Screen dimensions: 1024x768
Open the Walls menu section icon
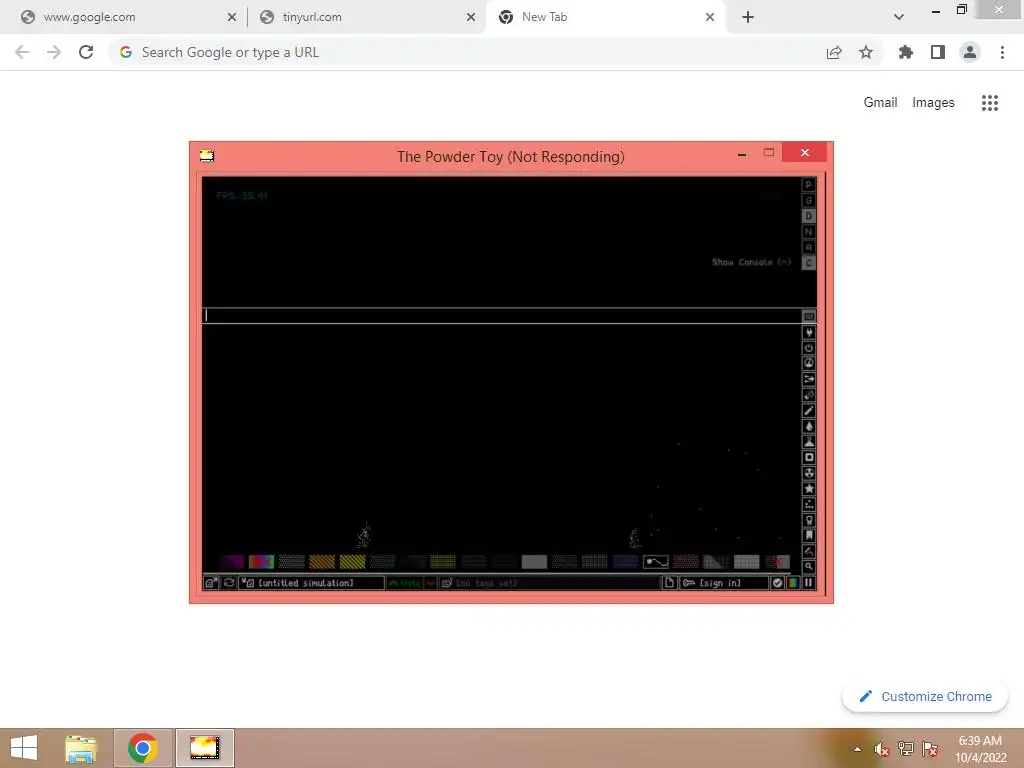[808, 317]
